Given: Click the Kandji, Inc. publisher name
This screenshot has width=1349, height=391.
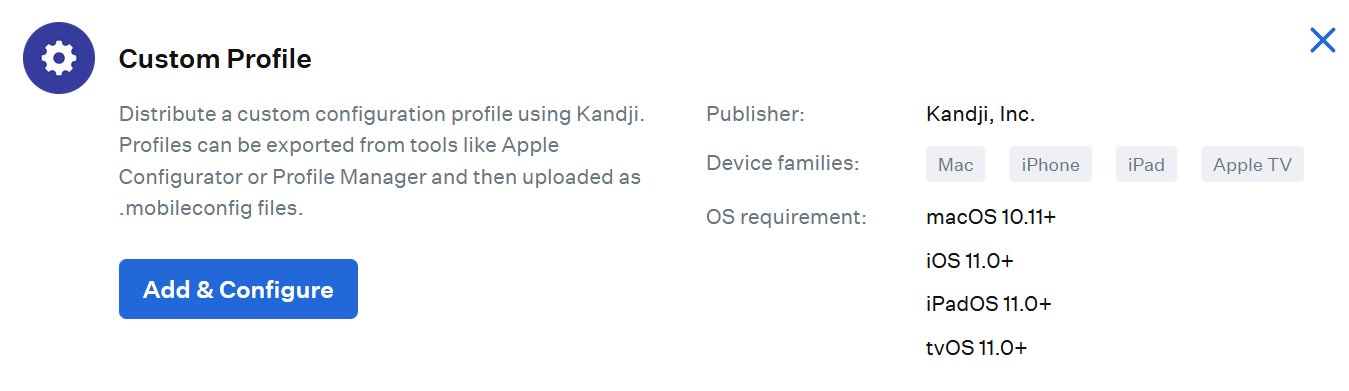Looking at the screenshot, I should 980,114.
